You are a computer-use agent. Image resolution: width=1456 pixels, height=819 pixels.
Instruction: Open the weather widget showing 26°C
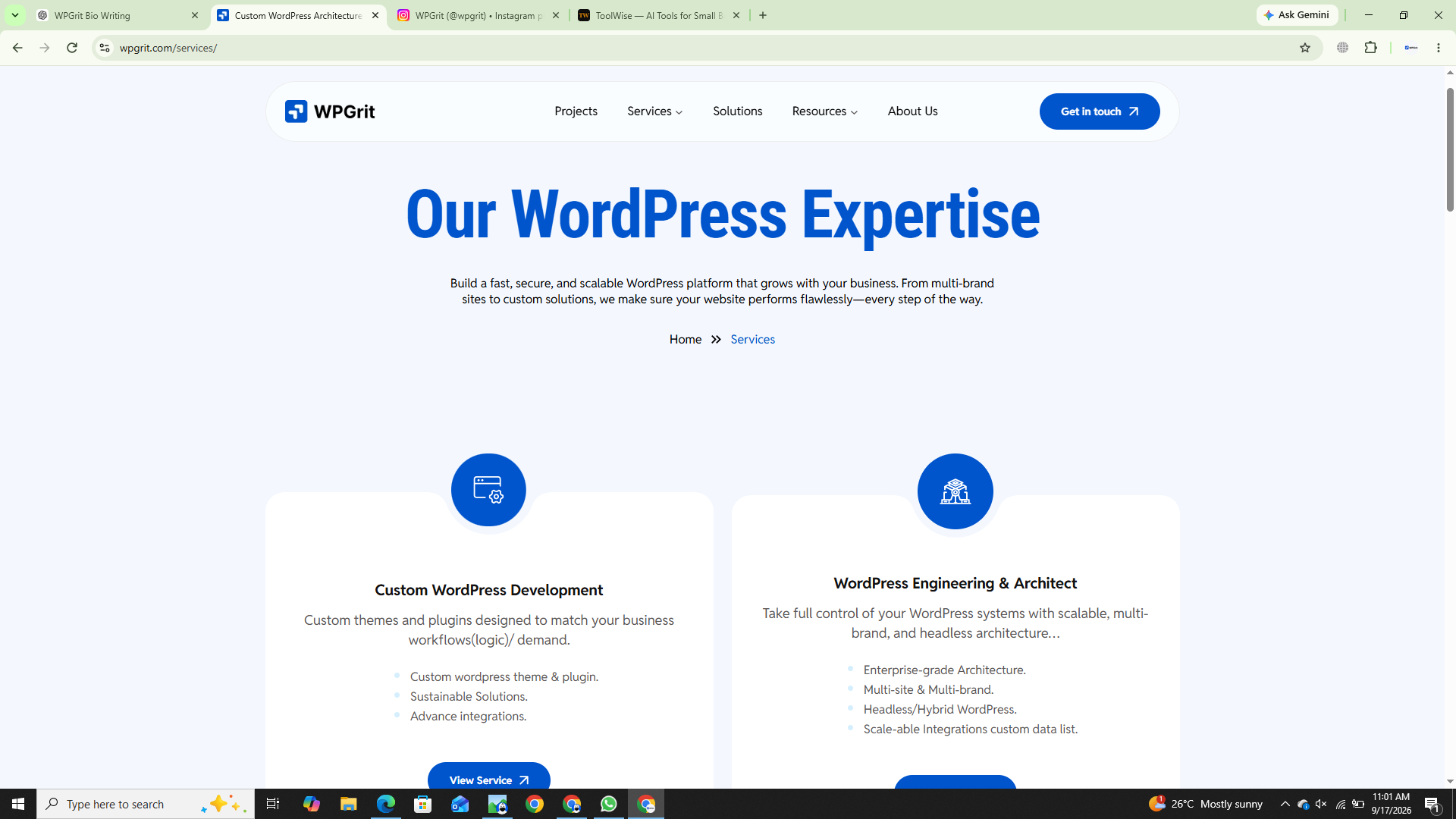click(x=1206, y=804)
